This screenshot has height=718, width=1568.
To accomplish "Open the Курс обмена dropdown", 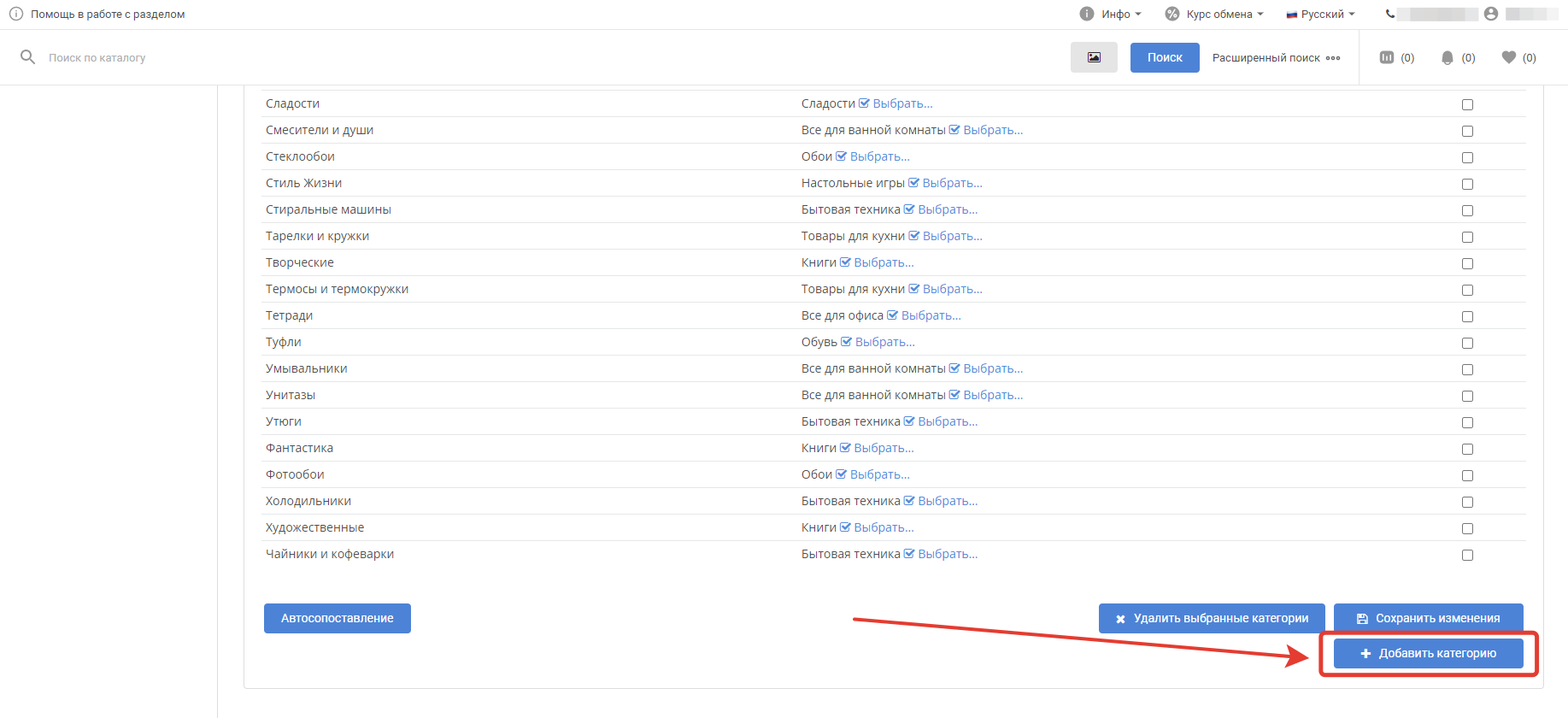I will pos(1214,14).
